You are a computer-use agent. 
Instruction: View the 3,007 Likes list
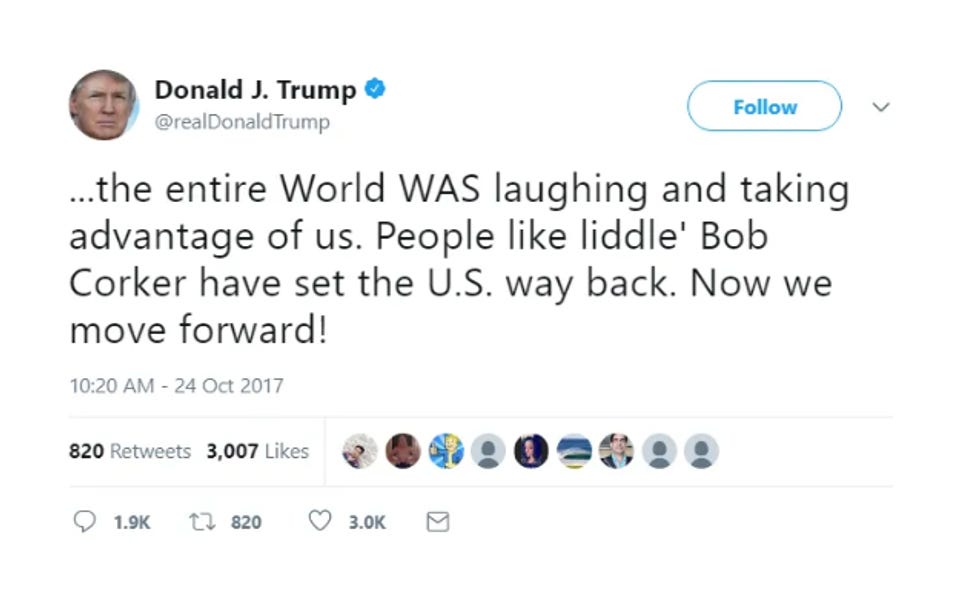click(x=258, y=451)
